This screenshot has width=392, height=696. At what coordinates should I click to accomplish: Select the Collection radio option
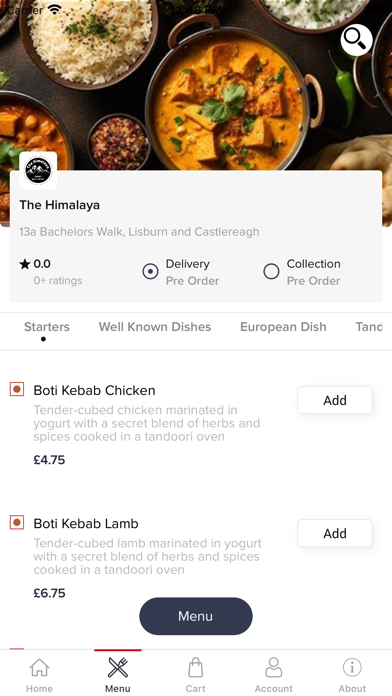[x=271, y=271]
